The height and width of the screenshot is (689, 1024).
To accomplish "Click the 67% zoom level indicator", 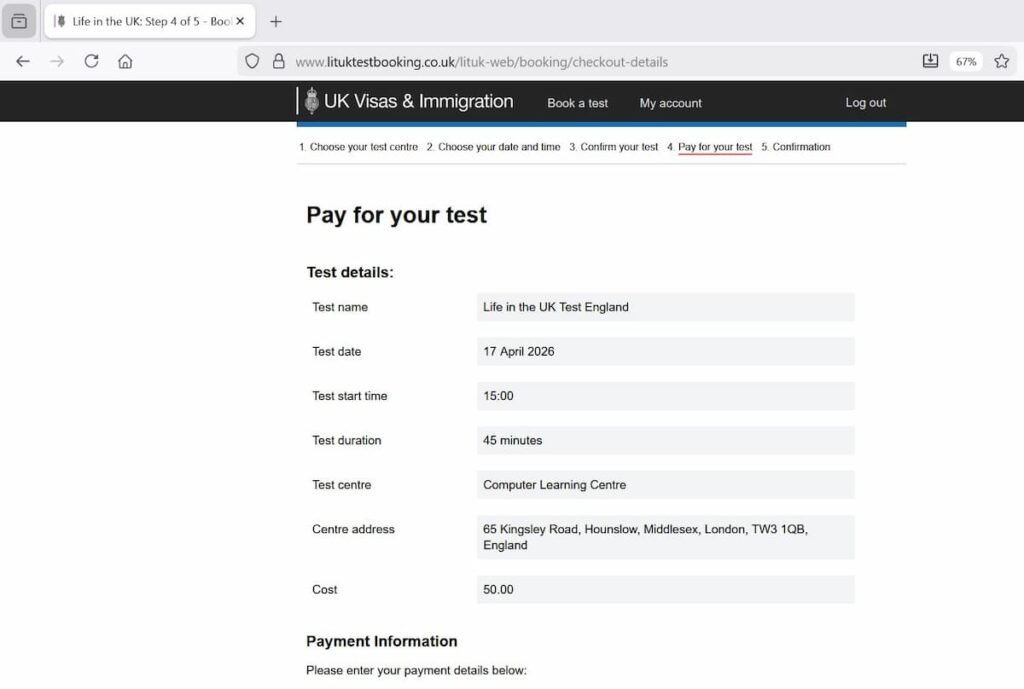I will [x=965, y=61].
